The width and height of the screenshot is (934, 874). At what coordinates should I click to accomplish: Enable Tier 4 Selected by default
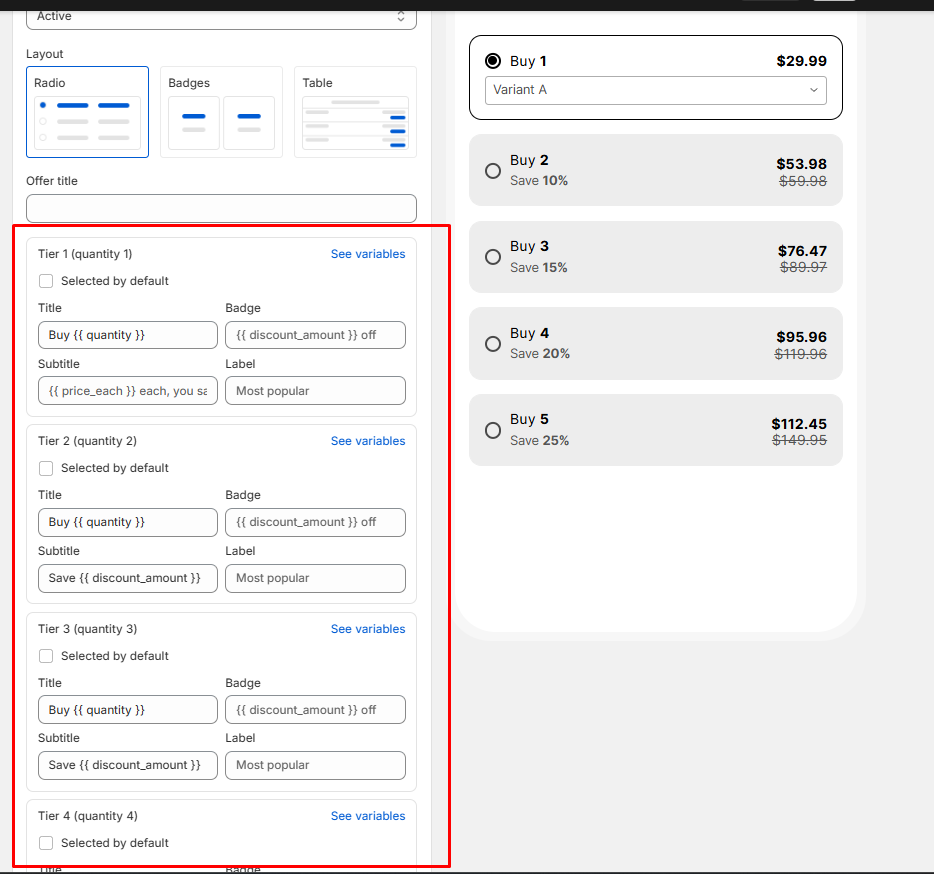[46, 843]
